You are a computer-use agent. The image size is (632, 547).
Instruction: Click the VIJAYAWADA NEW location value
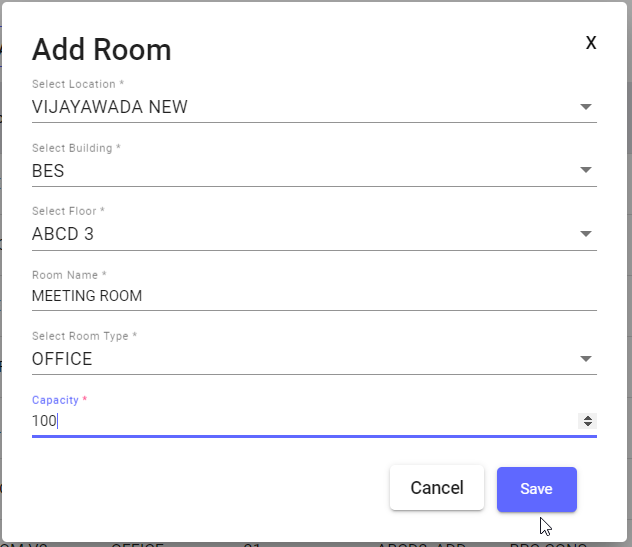click(110, 107)
